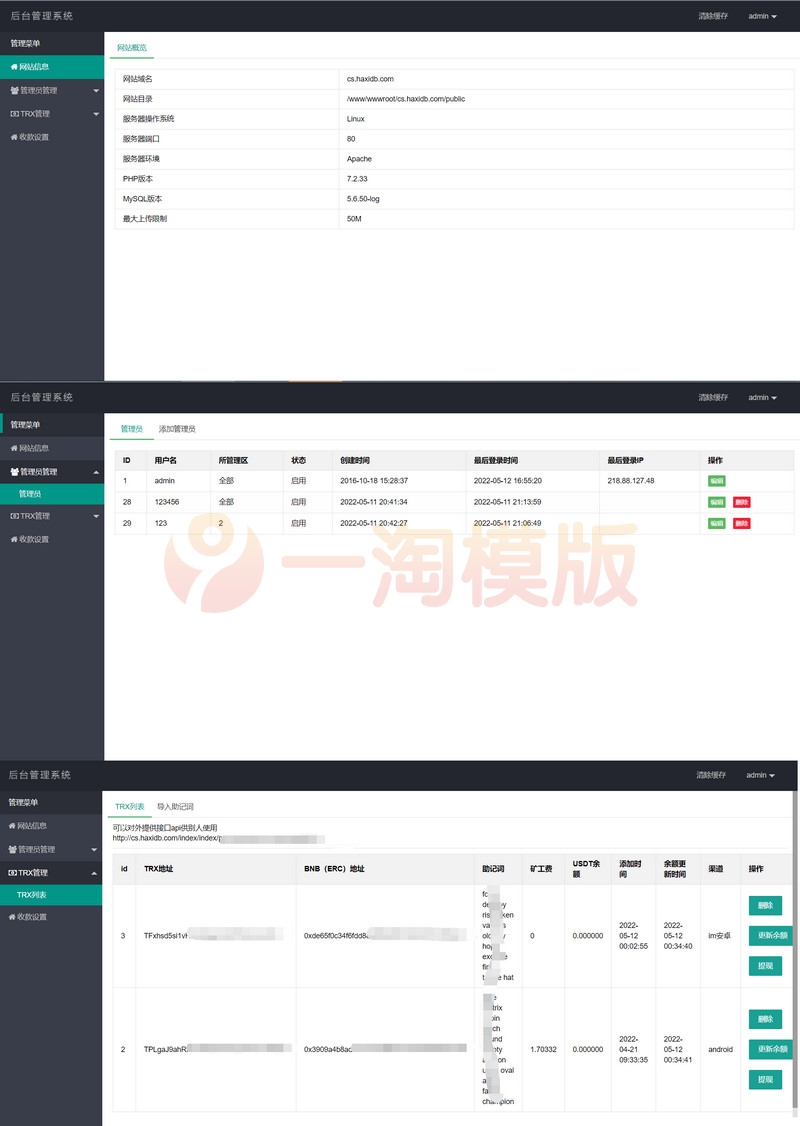The height and width of the screenshot is (1126, 800).
Task: Click the highlighted 管理员 sidebar submenu item
Action: point(30,494)
